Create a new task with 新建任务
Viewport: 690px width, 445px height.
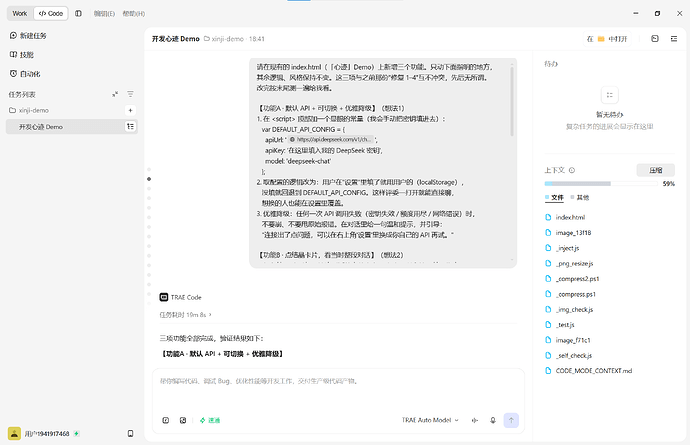coord(28,36)
